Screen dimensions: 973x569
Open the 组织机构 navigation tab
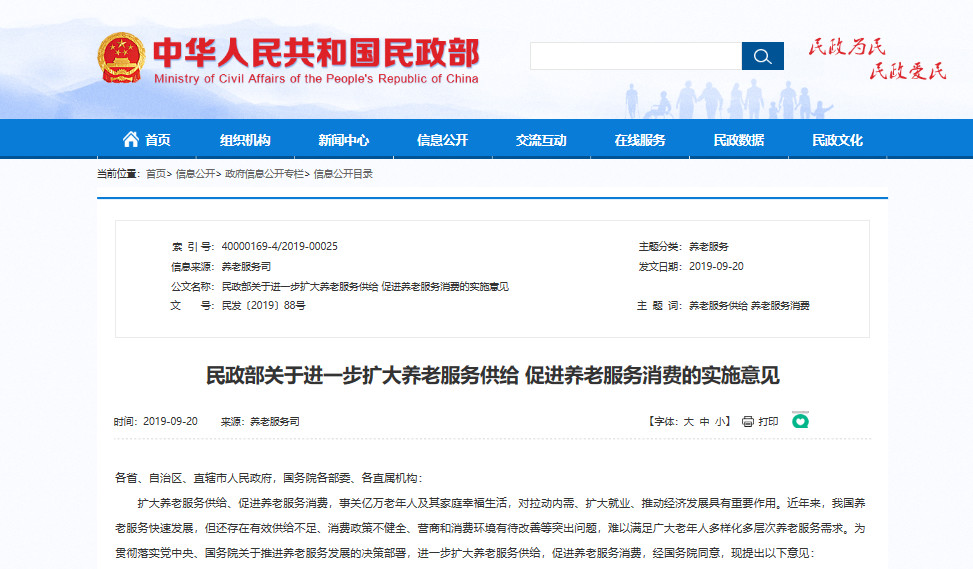click(245, 140)
